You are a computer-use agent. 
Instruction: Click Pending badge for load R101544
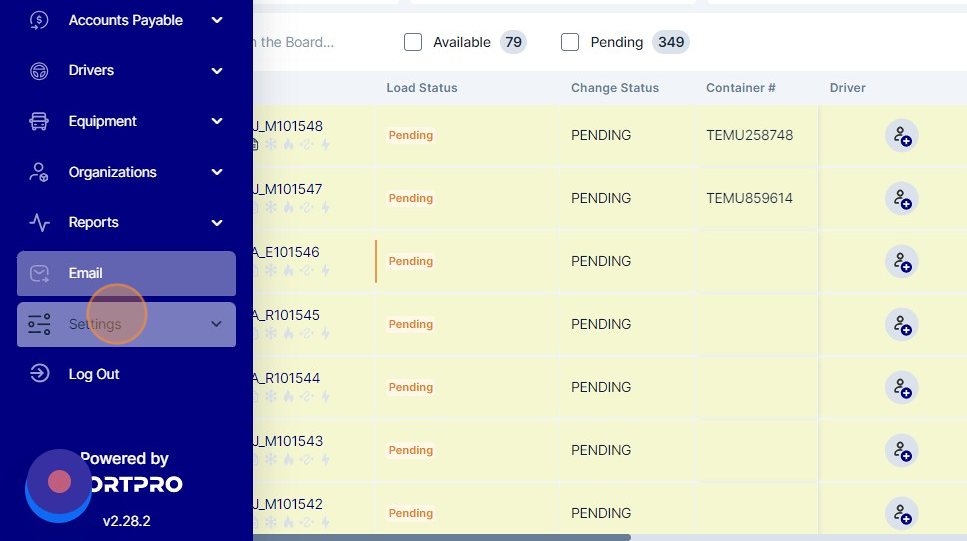(x=411, y=387)
